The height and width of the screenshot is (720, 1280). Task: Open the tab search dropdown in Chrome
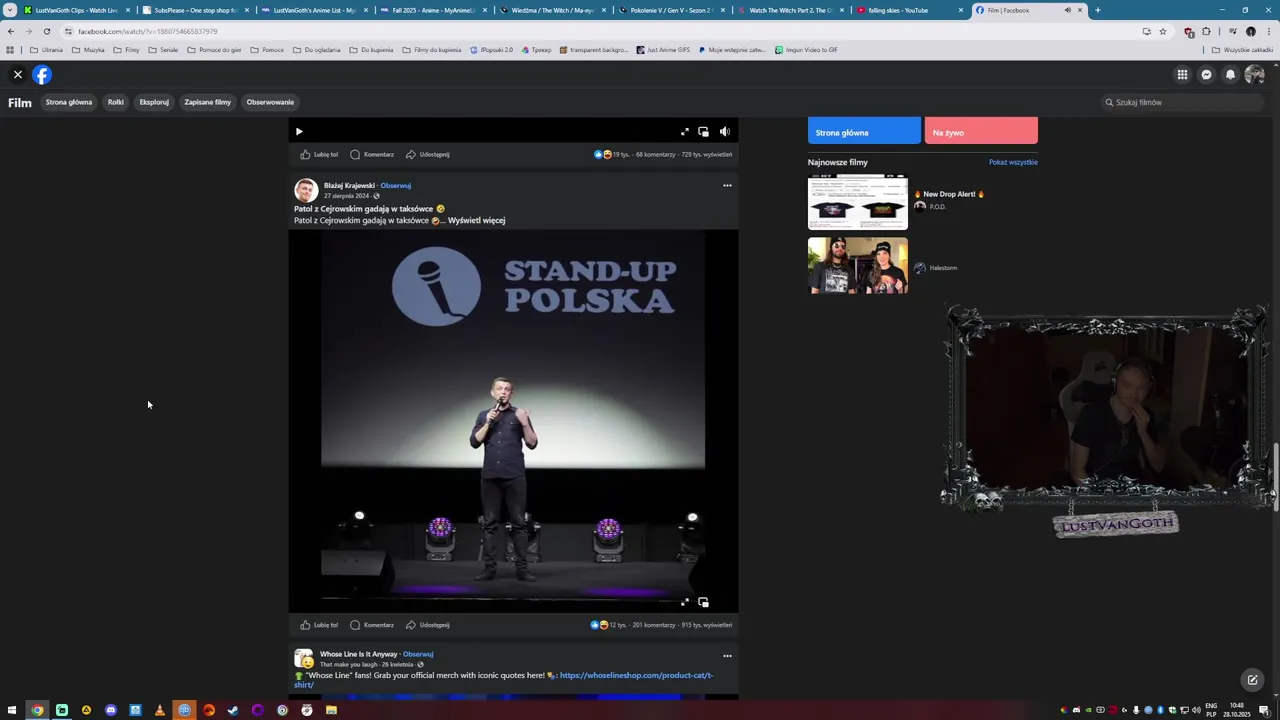[x=10, y=10]
